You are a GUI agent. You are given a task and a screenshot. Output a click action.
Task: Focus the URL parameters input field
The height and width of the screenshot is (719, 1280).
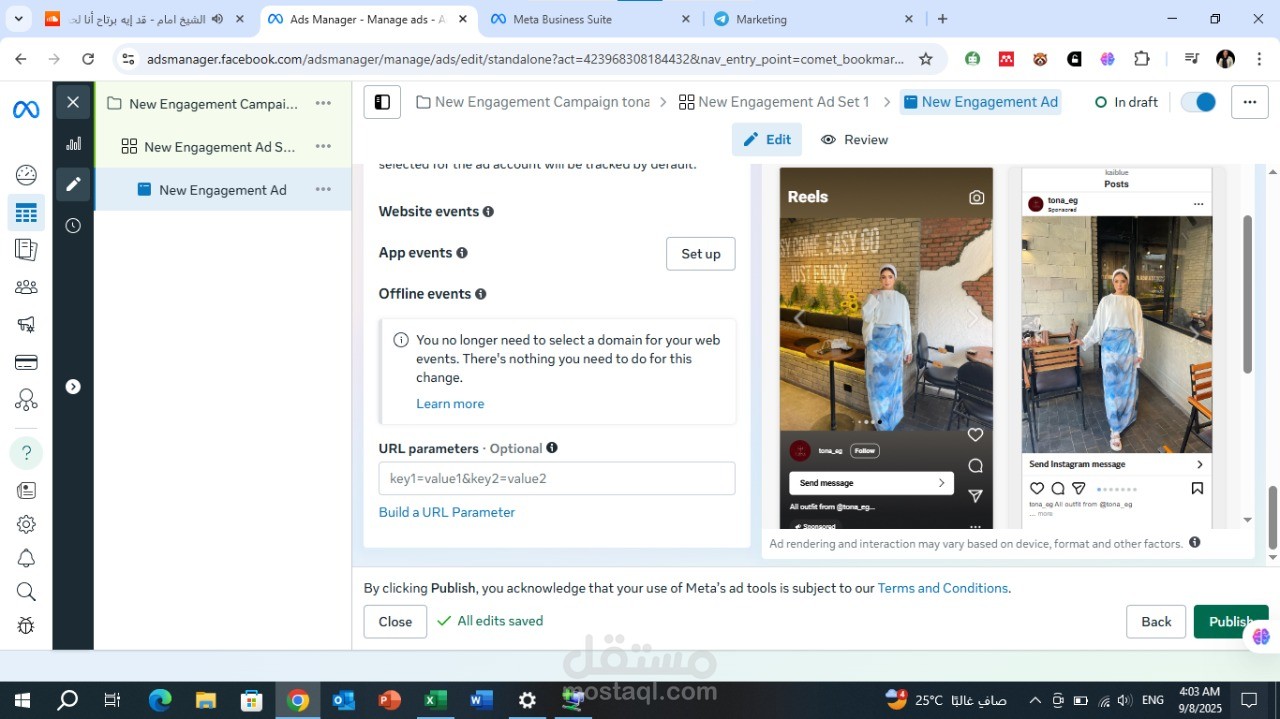click(557, 478)
